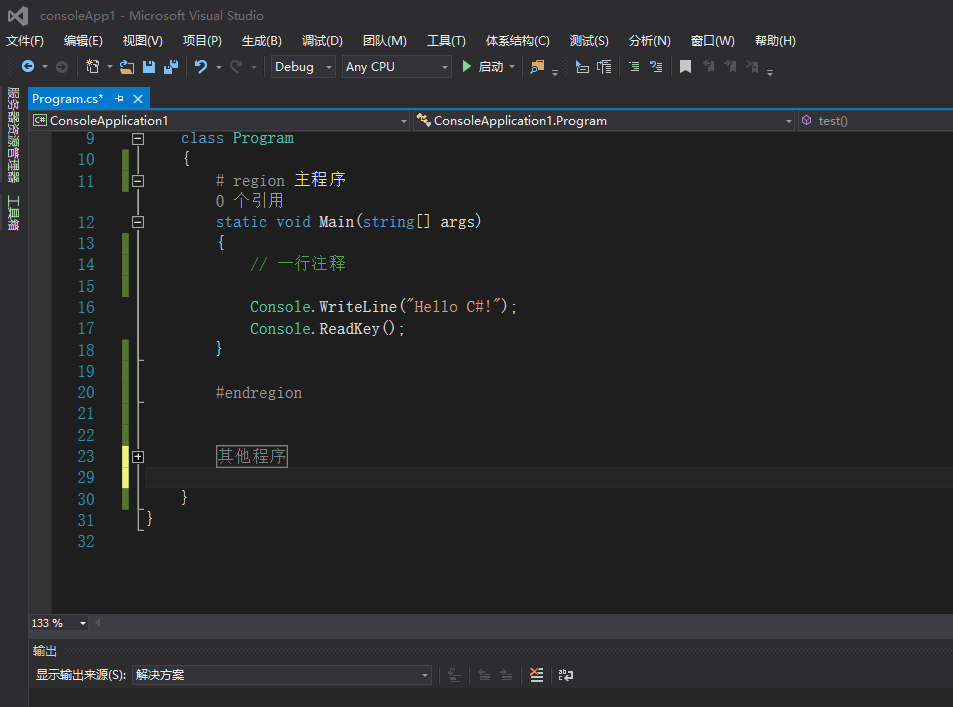Click the last icon before the indent icons

(x=604, y=66)
